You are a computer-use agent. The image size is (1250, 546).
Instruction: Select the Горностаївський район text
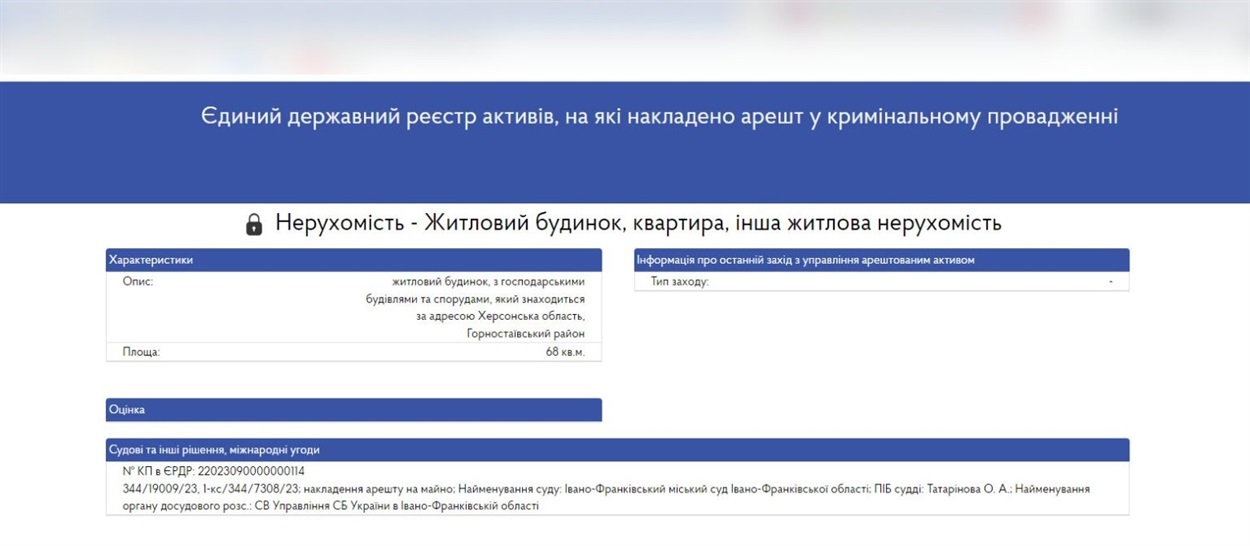(526, 334)
